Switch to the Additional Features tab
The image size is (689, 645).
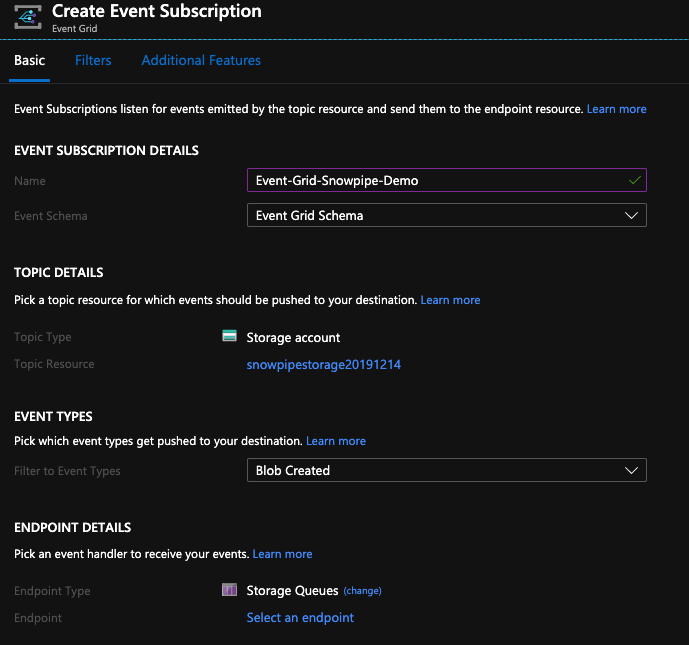tap(201, 60)
